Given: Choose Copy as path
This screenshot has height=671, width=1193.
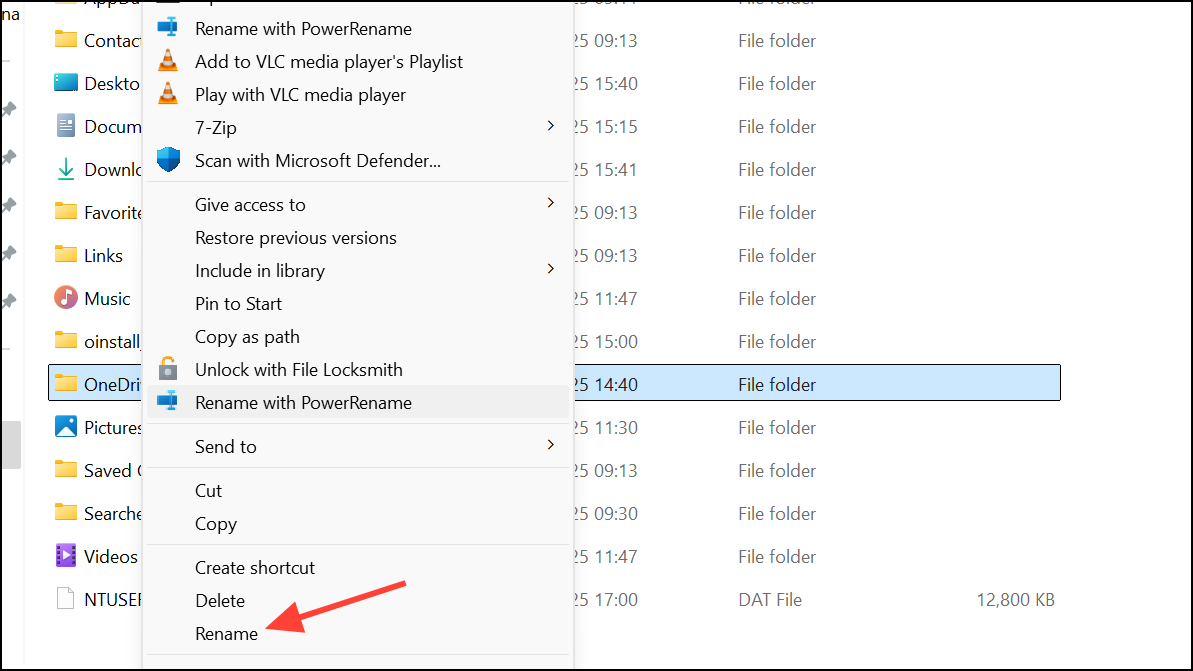Looking at the screenshot, I should pyautogui.click(x=247, y=336).
